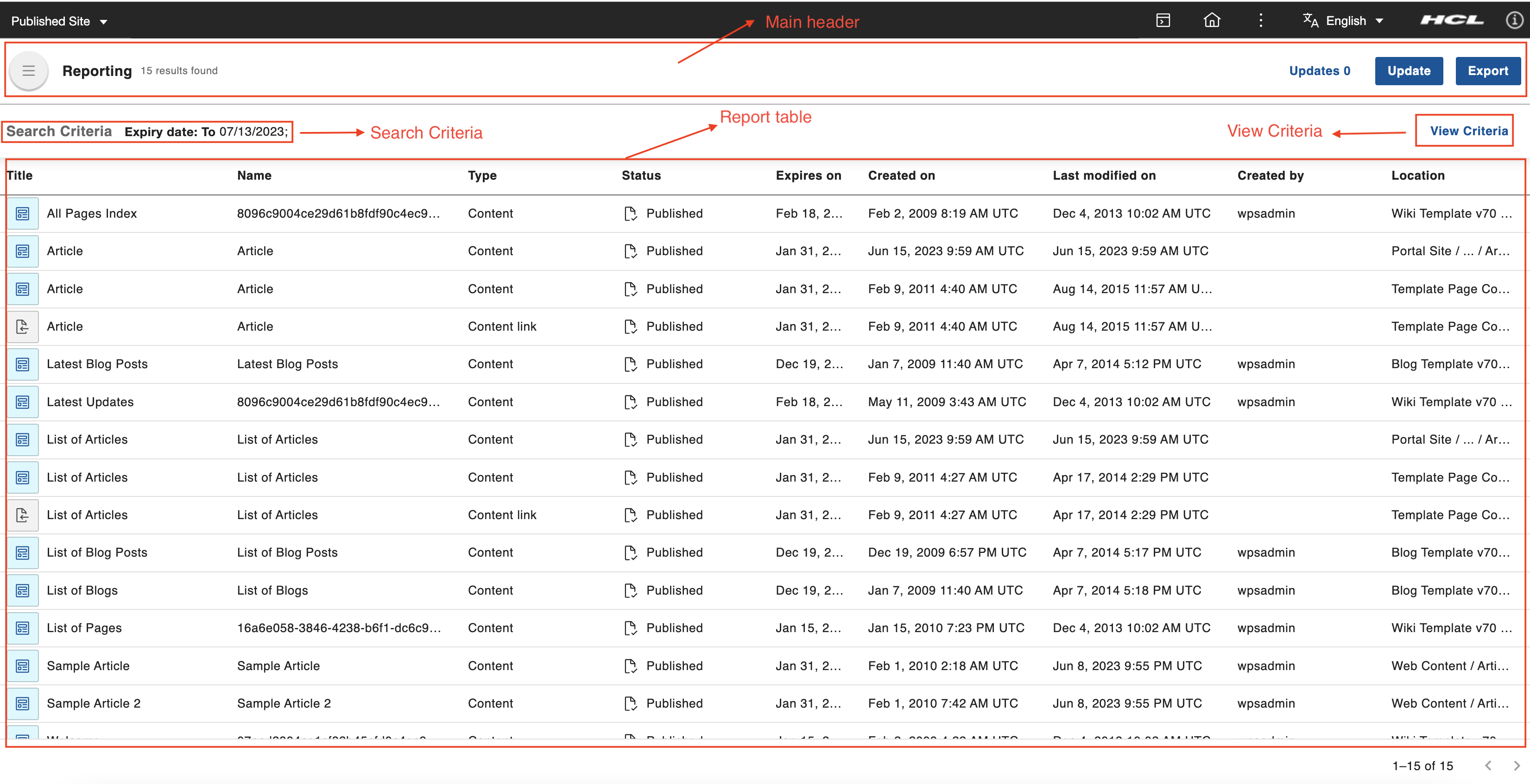Click the home icon in top bar
The width and height of the screenshot is (1530, 784).
coord(1212,21)
